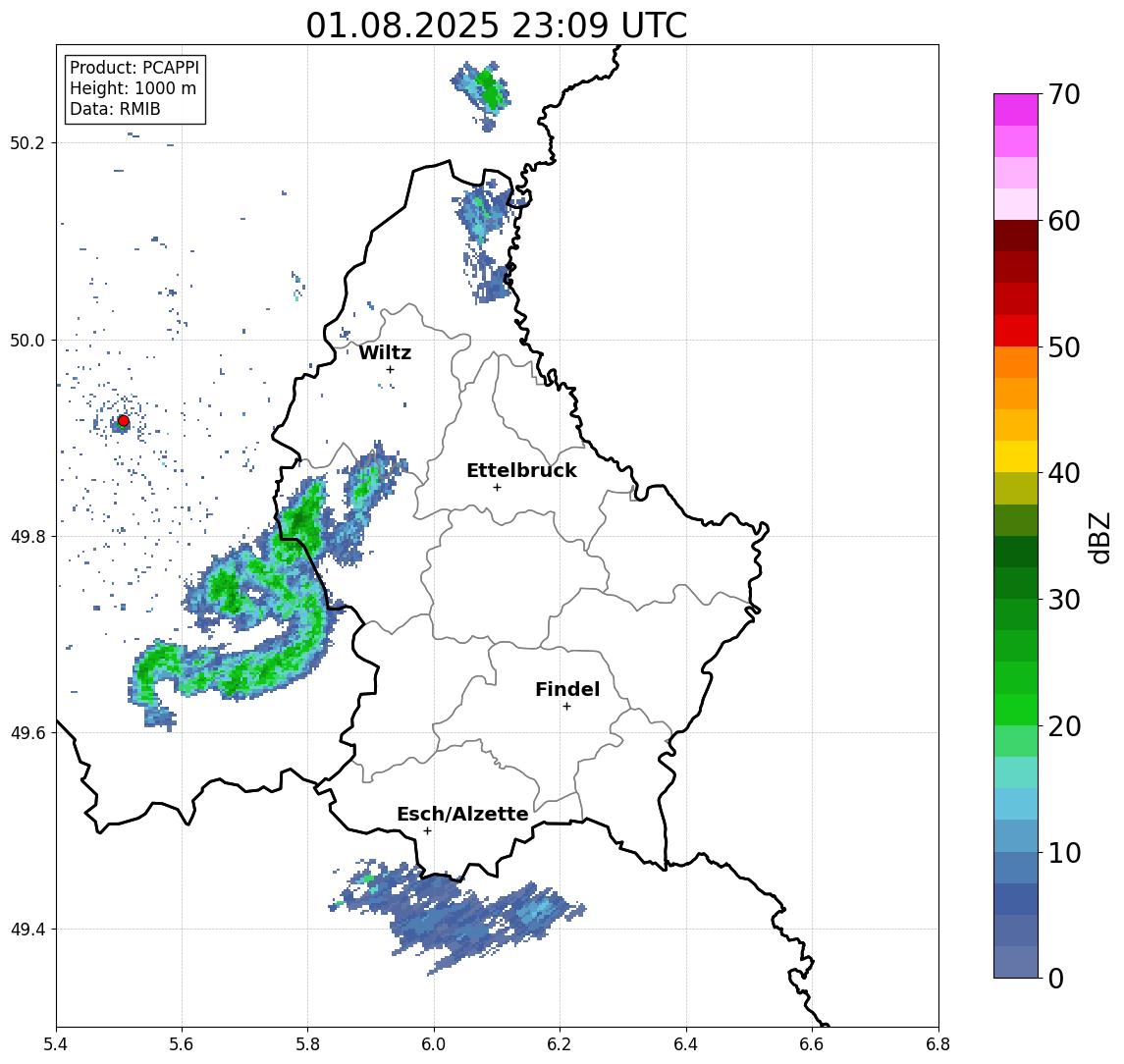Image resolution: width=1124 pixels, height=1064 pixels.
Task: Click the latitude 49.6 axis label
Action: 27,733
